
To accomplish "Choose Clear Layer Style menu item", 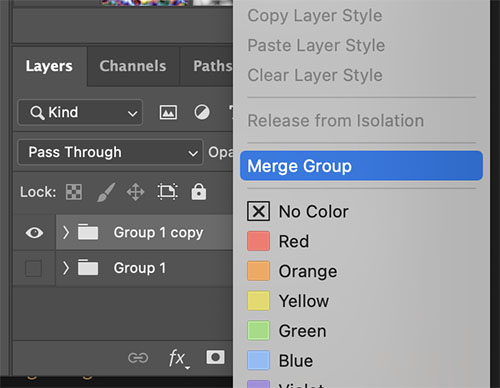I will (x=315, y=75).
